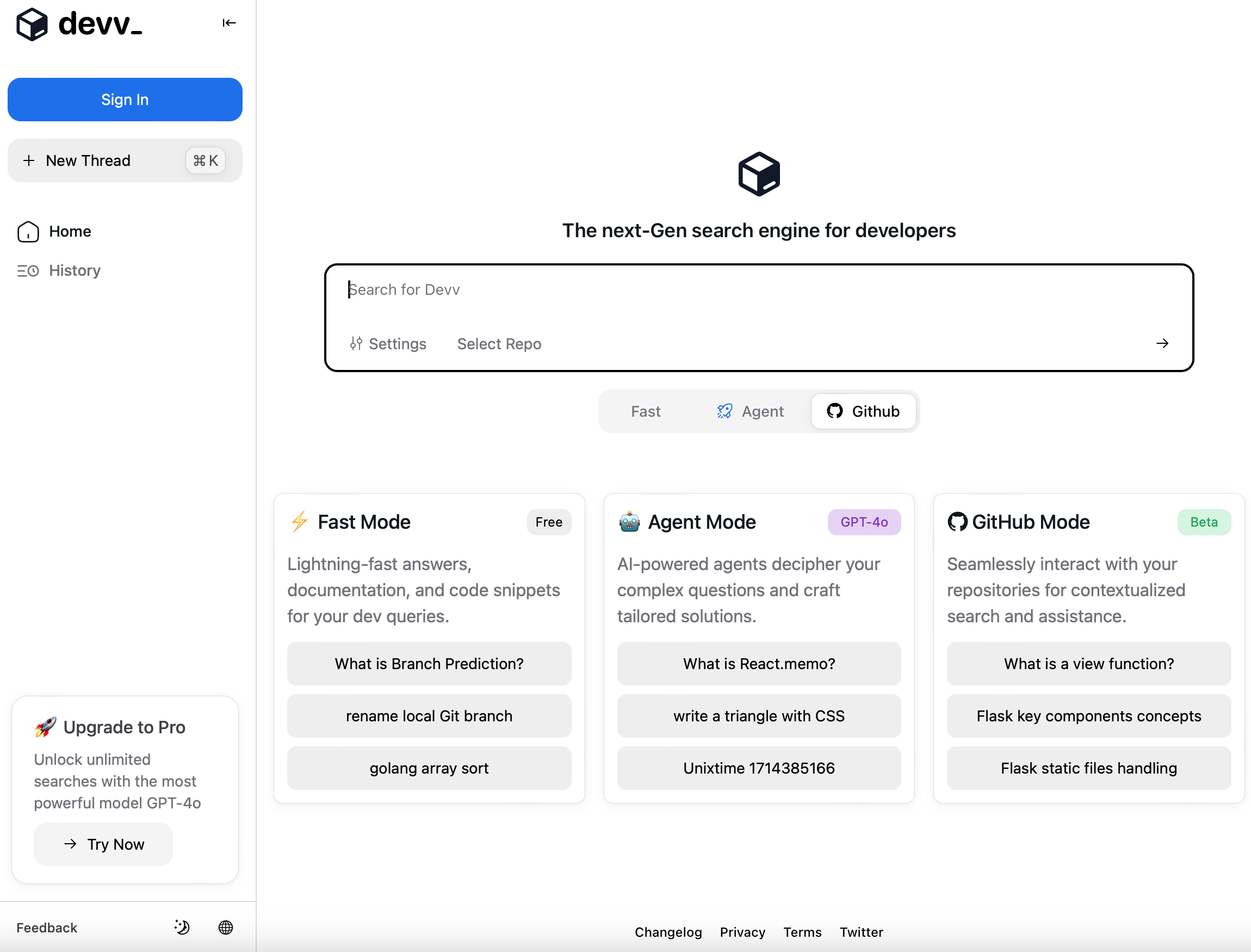
Task: Pick 'What is Branch Prediction?' suggestion
Action: pyautogui.click(x=429, y=664)
